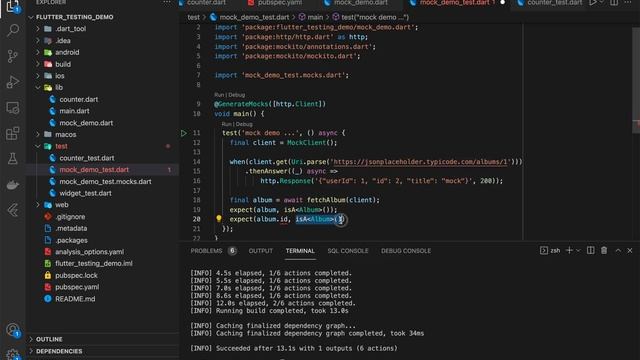
Task: Add new terminal with plus icon
Action: 569,250
